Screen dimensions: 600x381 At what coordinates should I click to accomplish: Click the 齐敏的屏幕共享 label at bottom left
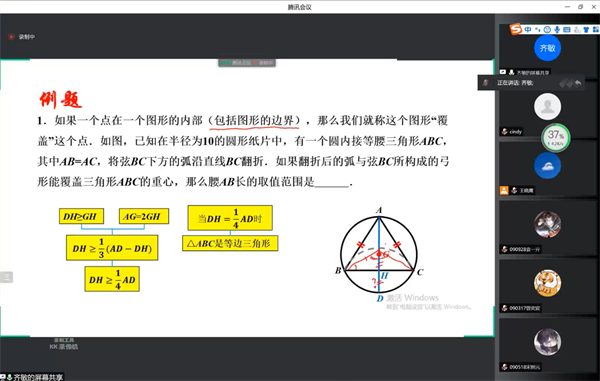[38, 377]
